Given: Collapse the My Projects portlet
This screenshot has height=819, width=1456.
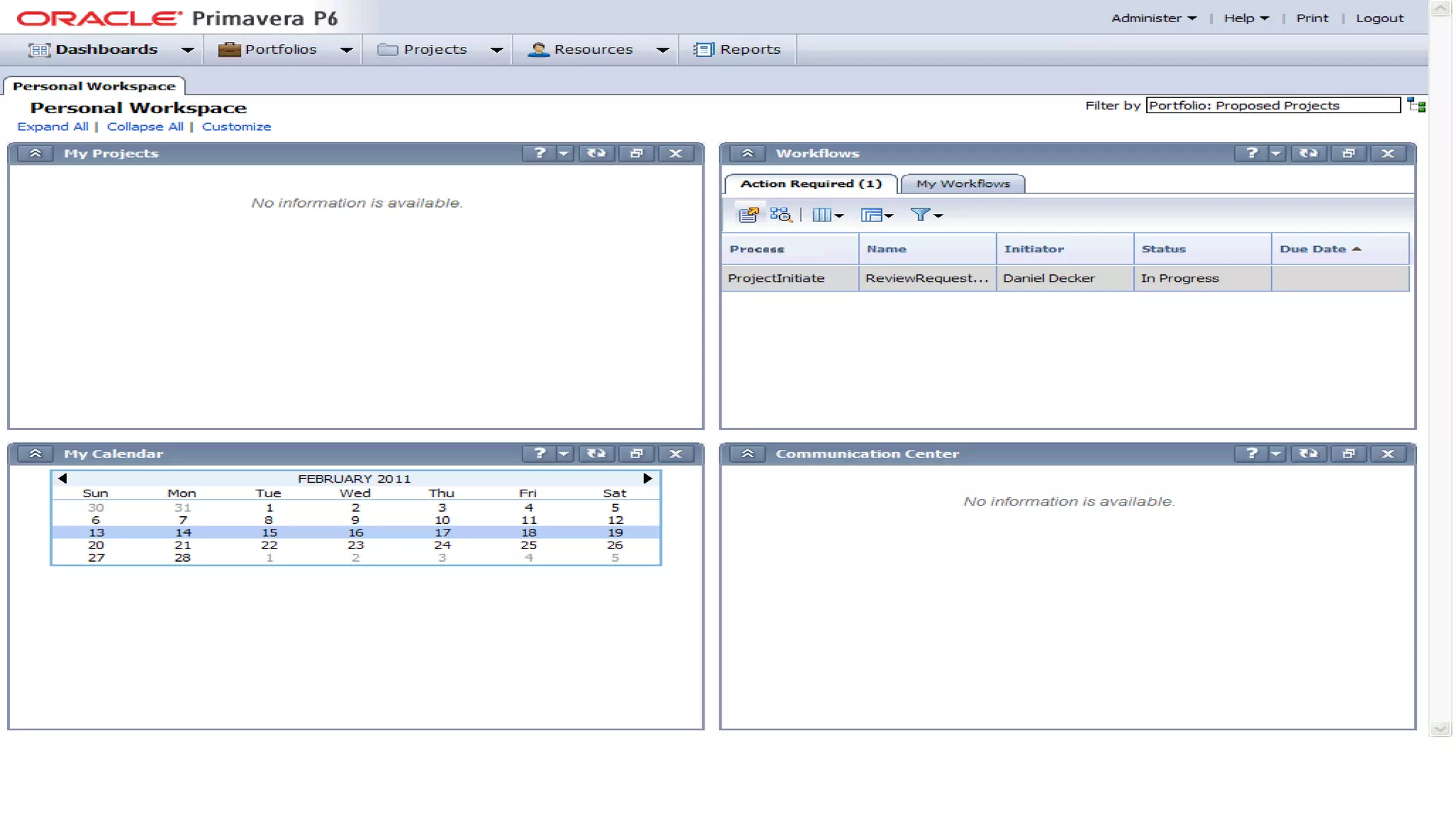Looking at the screenshot, I should click(x=35, y=153).
